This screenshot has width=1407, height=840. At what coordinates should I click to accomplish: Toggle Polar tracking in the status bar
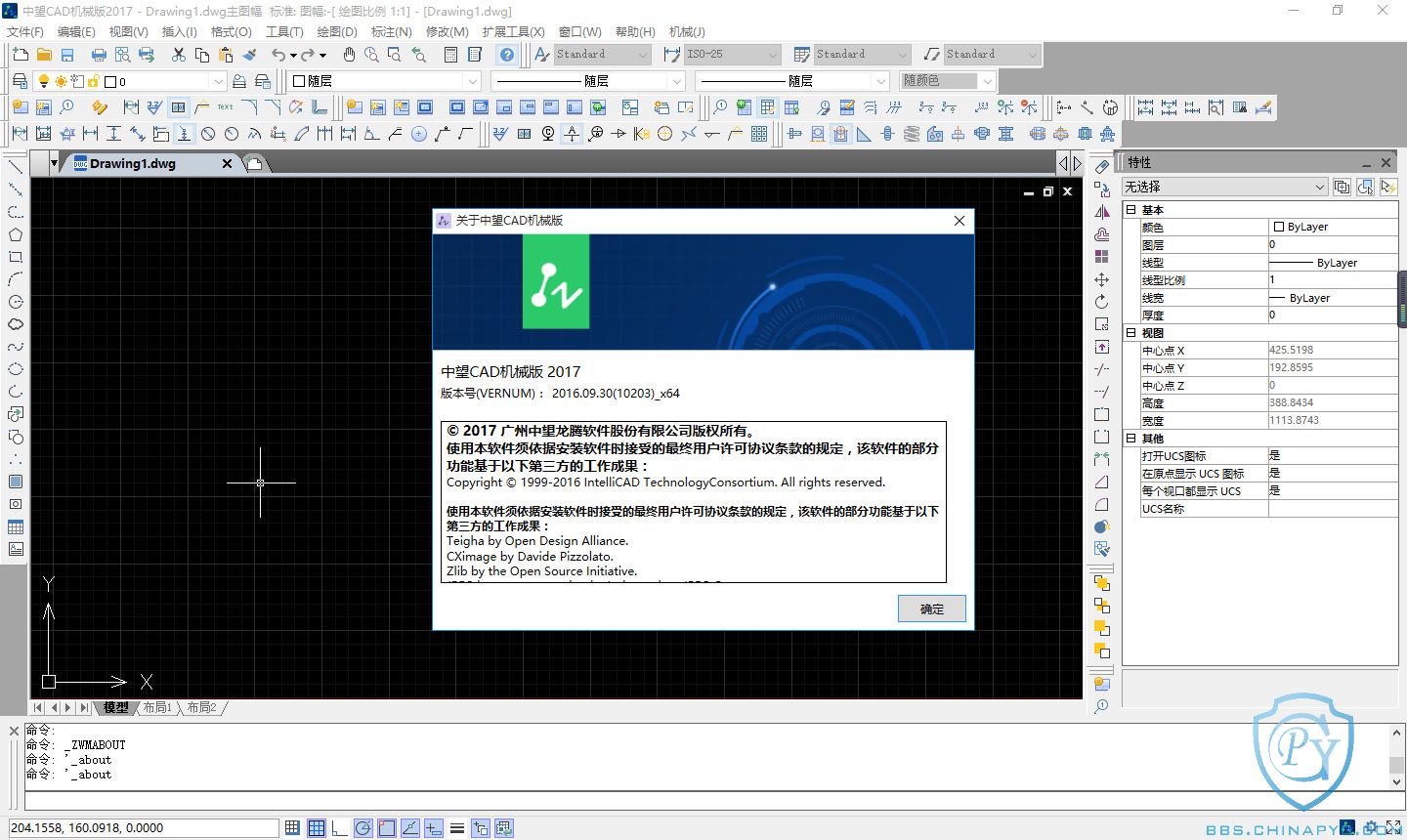[x=362, y=828]
